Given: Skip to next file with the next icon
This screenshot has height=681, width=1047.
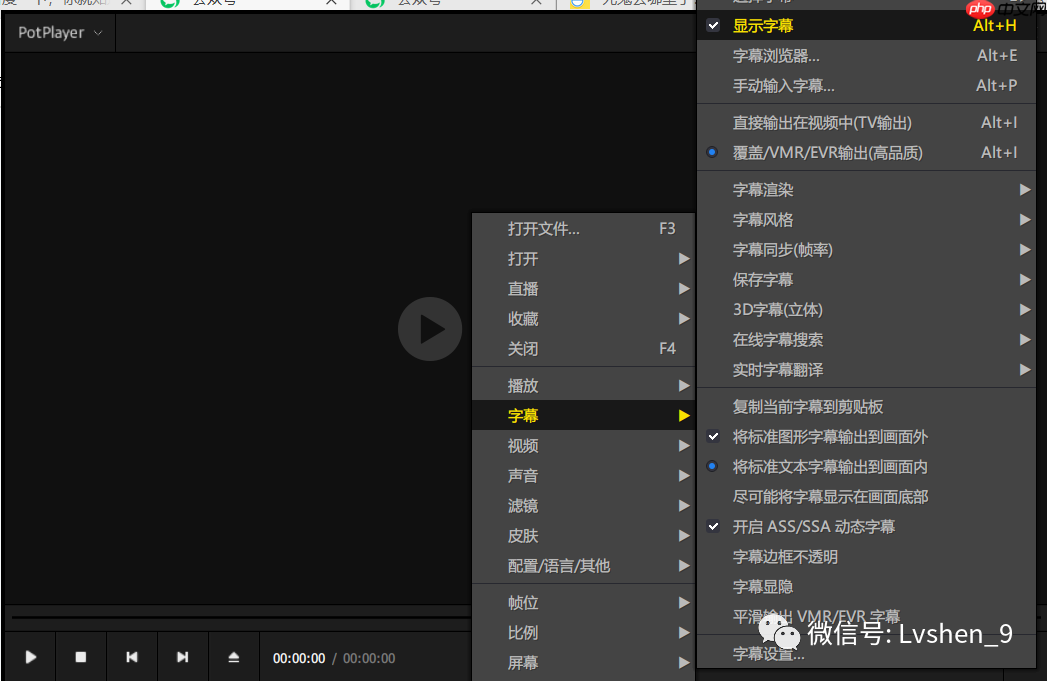Looking at the screenshot, I should coord(183,657).
